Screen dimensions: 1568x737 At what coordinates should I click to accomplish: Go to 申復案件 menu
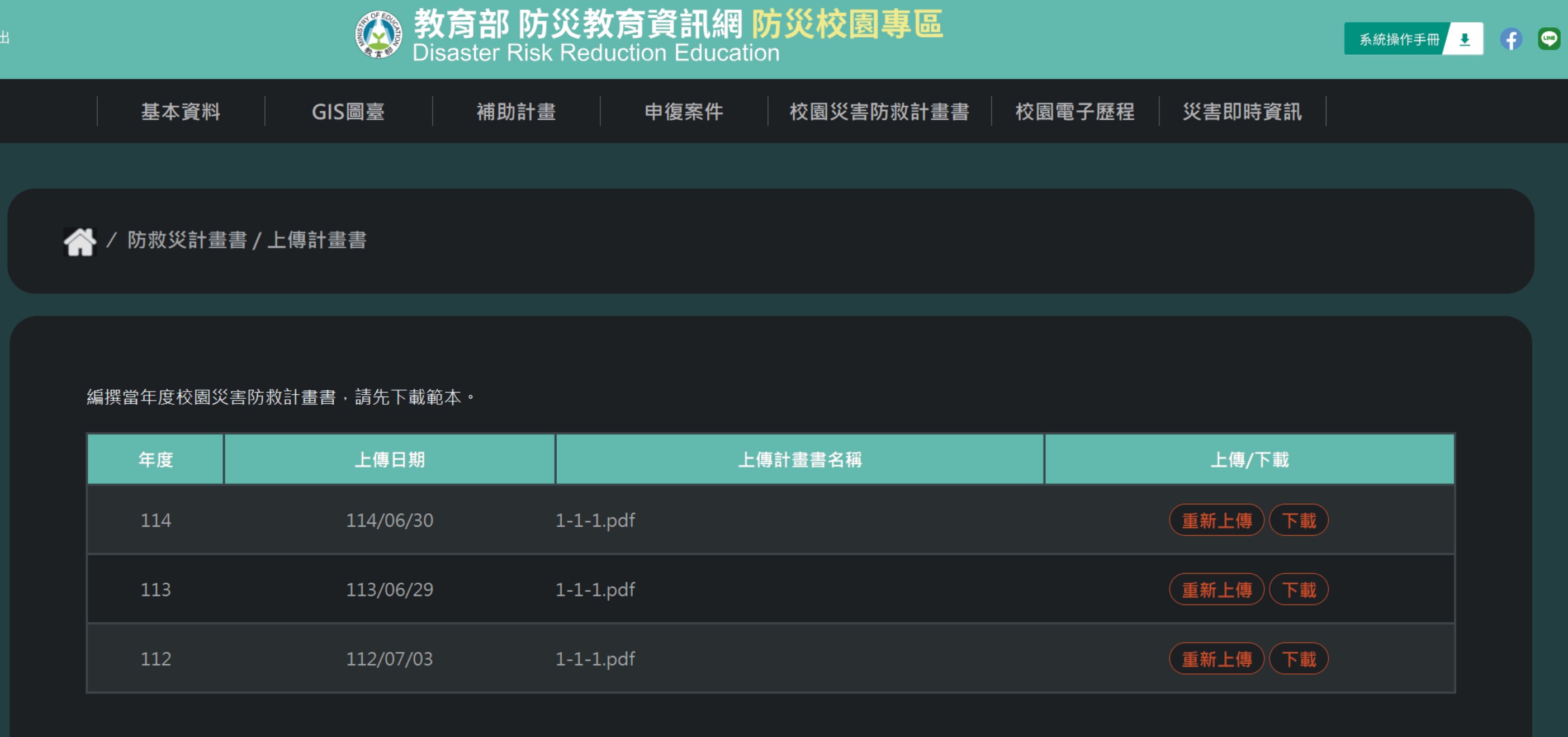click(x=684, y=111)
